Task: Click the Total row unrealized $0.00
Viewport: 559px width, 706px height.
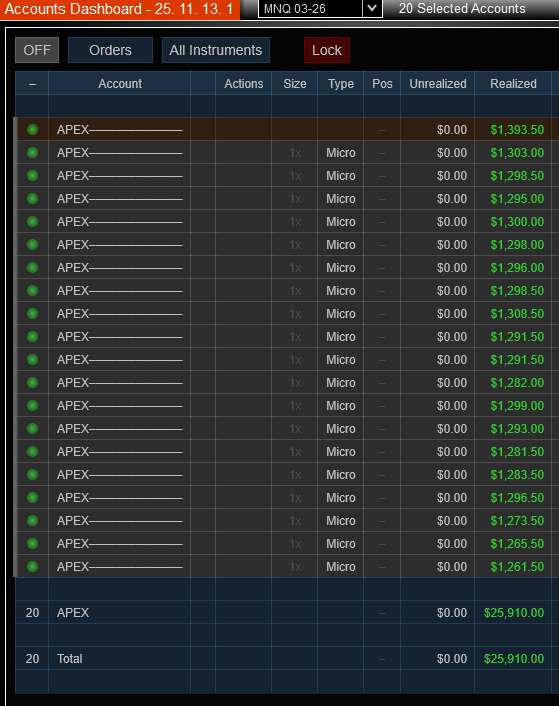Action: point(452,659)
